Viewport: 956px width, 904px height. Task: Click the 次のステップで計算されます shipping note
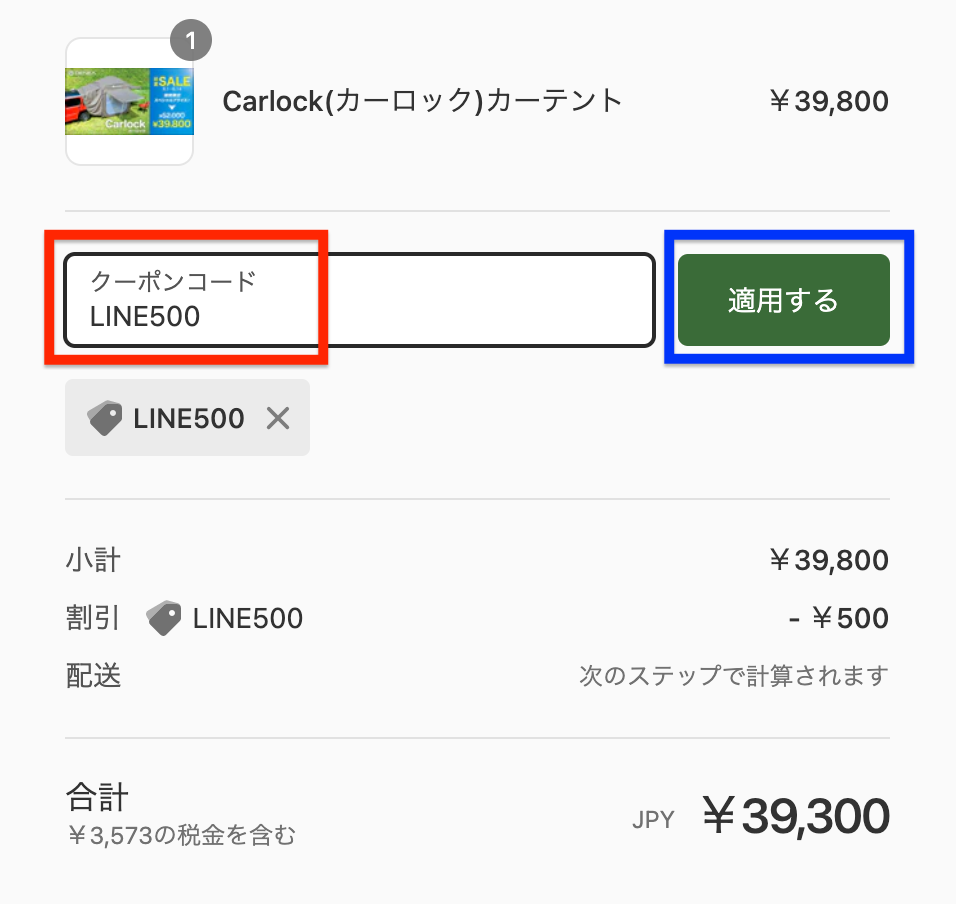click(733, 675)
